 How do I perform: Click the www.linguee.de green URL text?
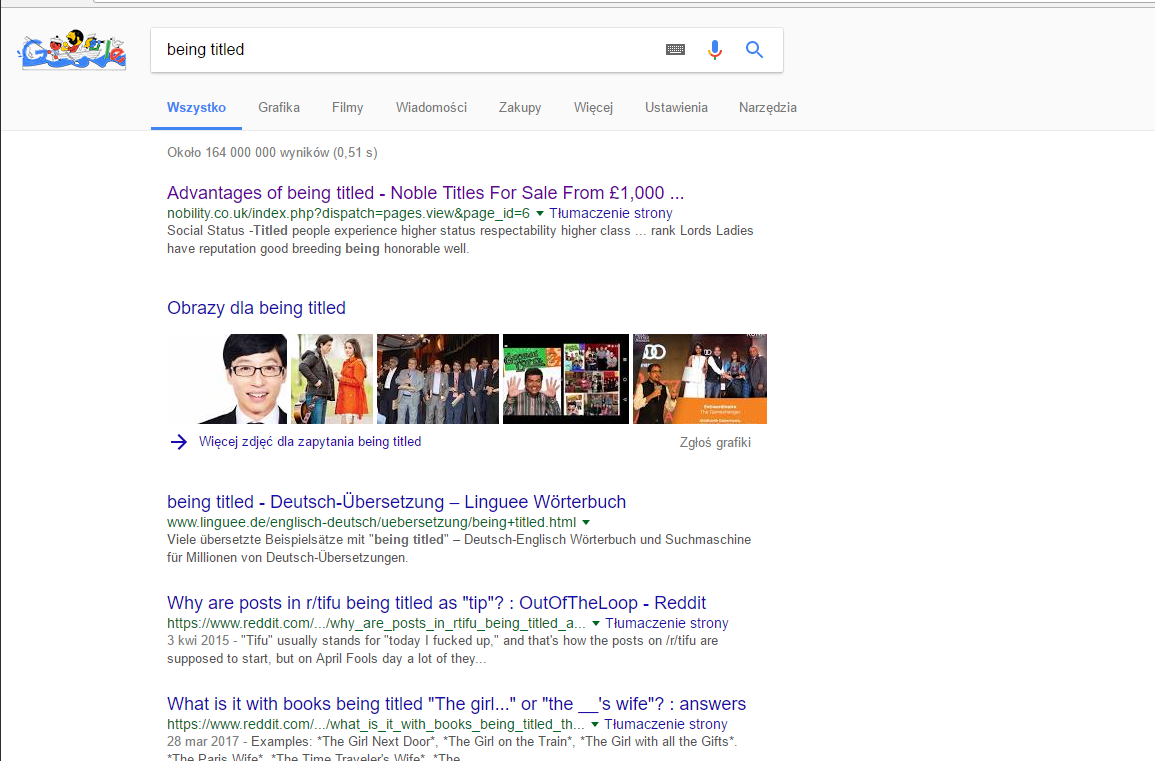click(372, 522)
